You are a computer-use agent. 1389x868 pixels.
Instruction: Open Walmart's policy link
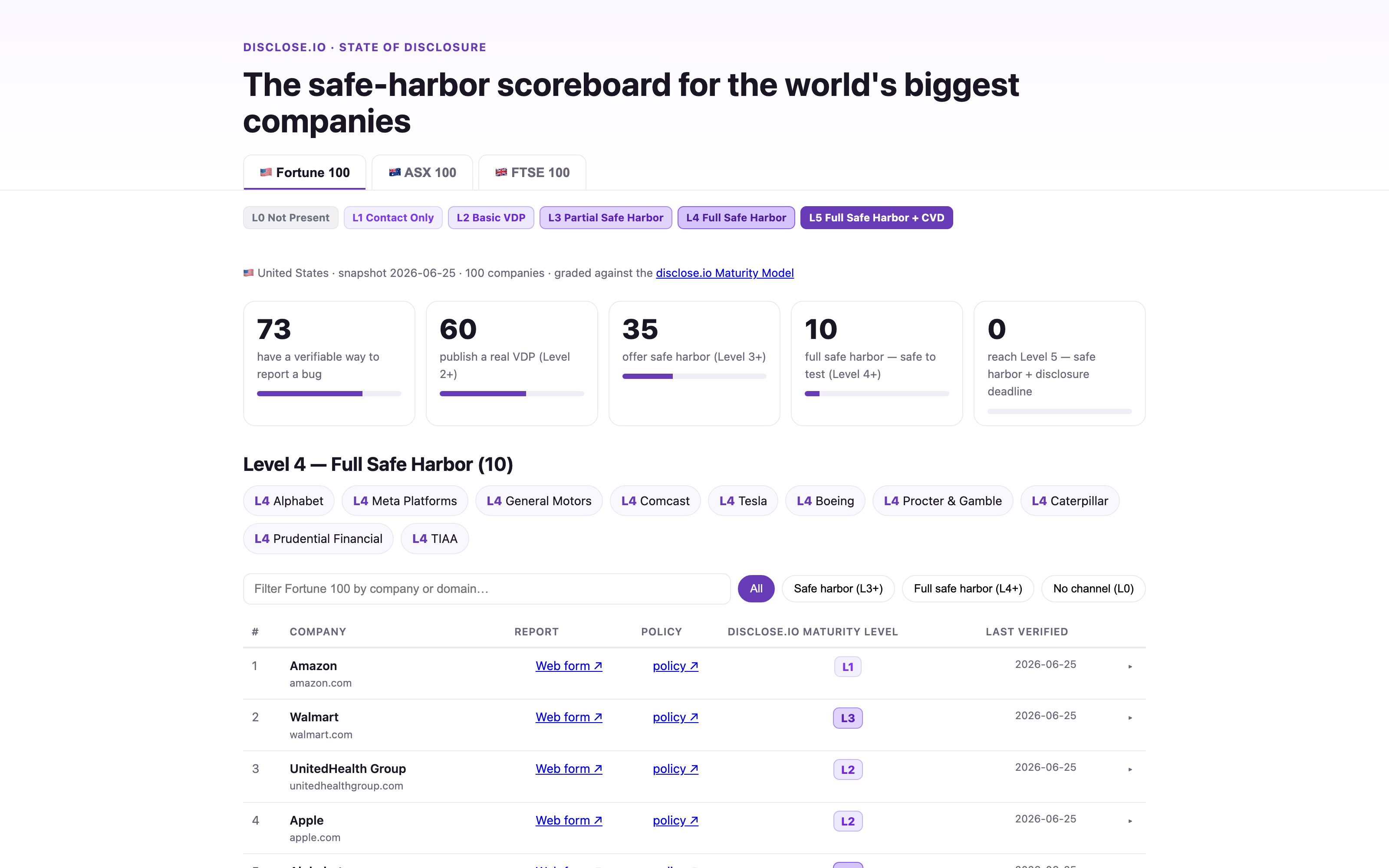click(x=675, y=717)
